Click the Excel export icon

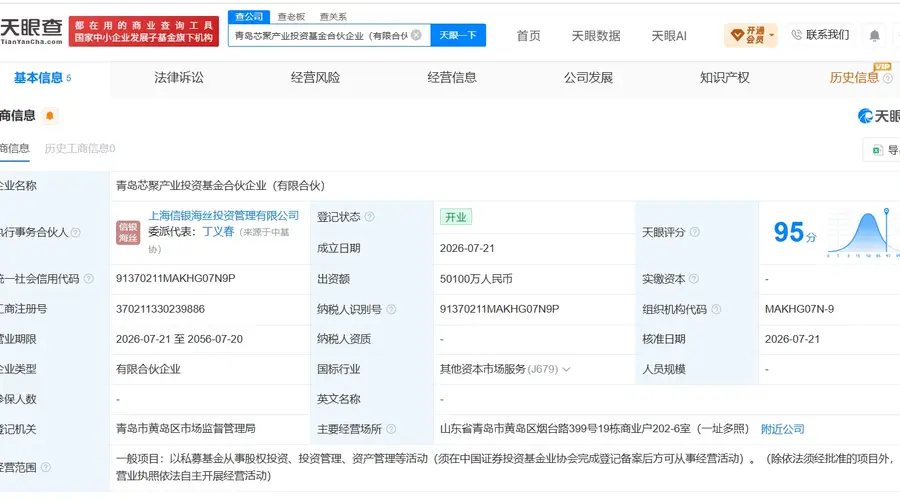pyautogui.click(x=877, y=150)
